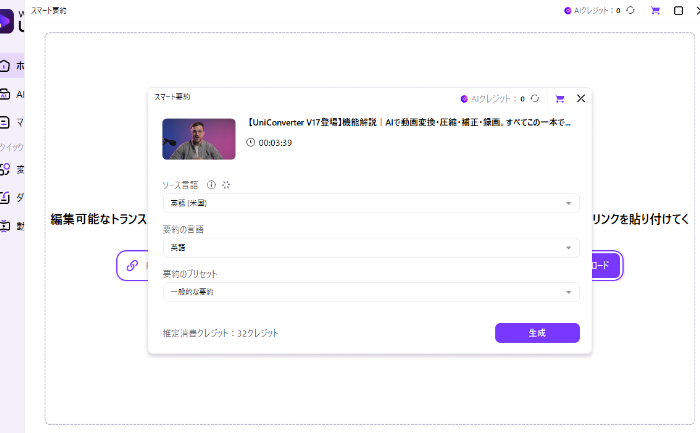This screenshot has width=700, height=433.
Task: Open the 要約の言語 dropdown
Action: tap(371, 248)
